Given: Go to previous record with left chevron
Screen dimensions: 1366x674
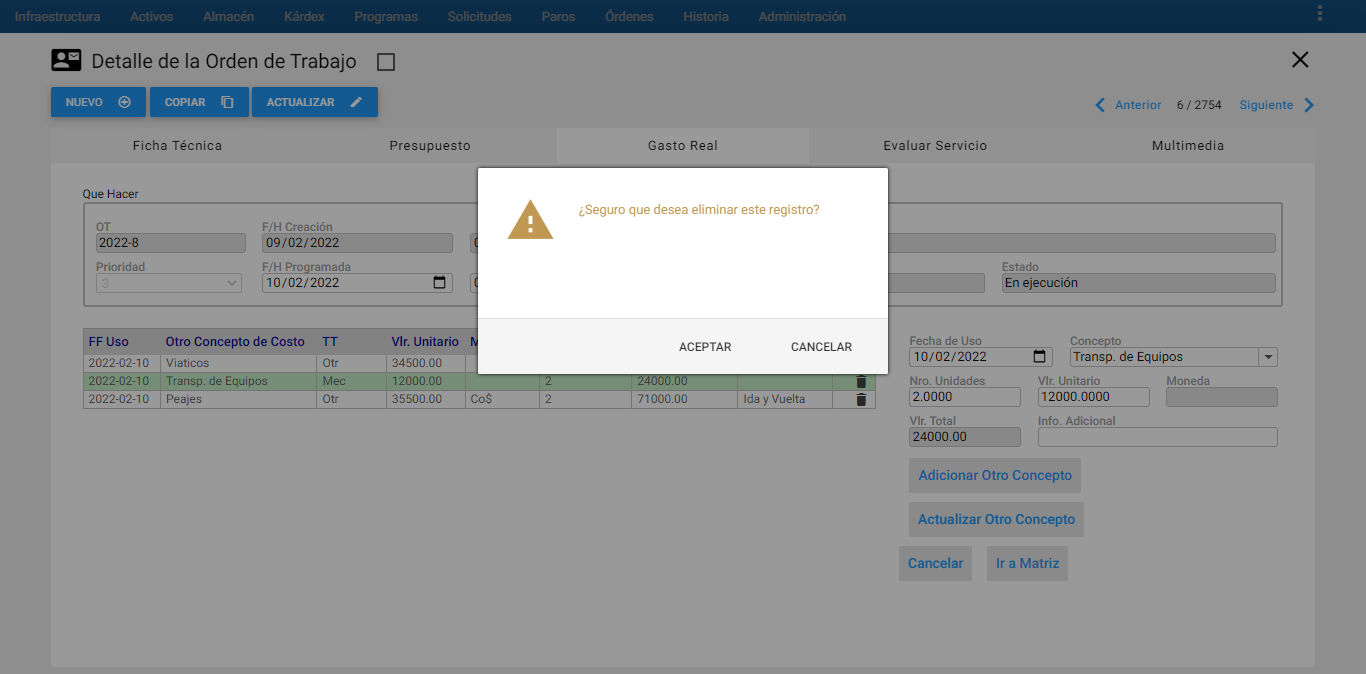Looking at the screenshot, I should coord(1101,105).
